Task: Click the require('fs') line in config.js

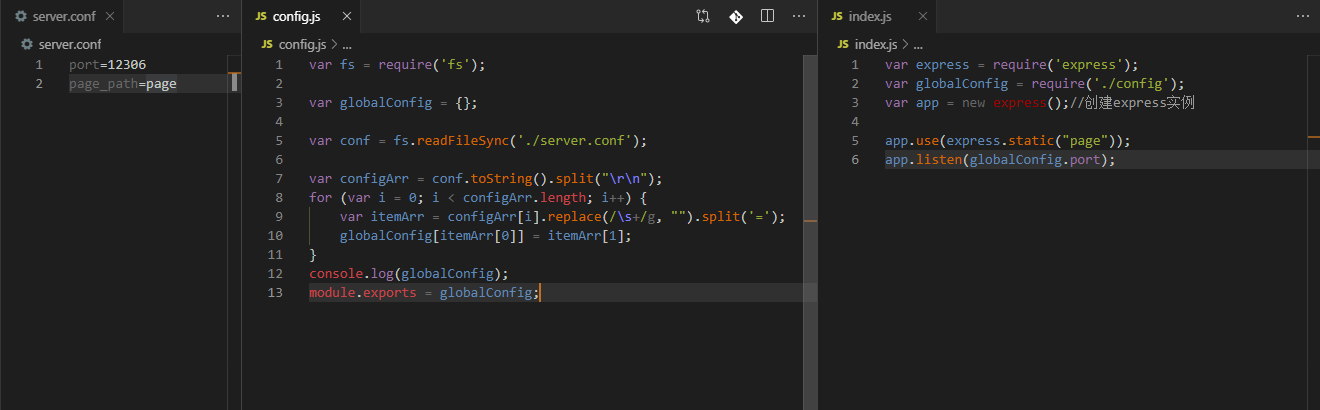Action: pyautogui.click(x=397, y=65)
